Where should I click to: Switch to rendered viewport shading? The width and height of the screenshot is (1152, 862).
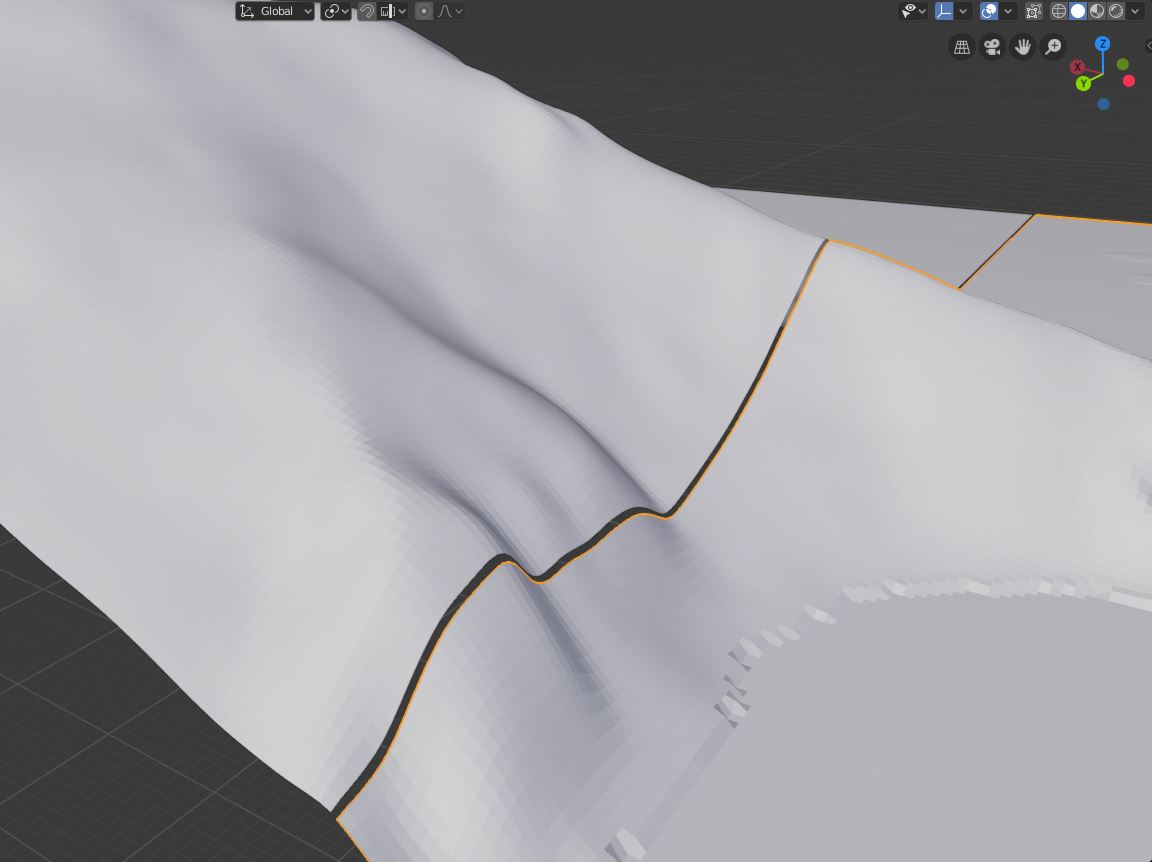[1116, 11]
